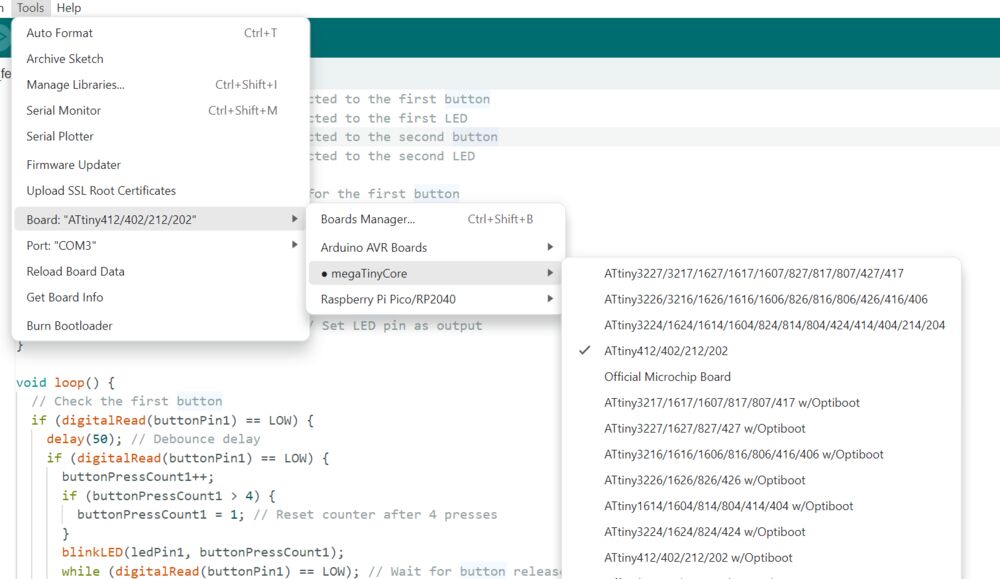Click the buttonPressCount1++; line
Viewport: 1000px width, 579px height.
click(x=138, y=477)
